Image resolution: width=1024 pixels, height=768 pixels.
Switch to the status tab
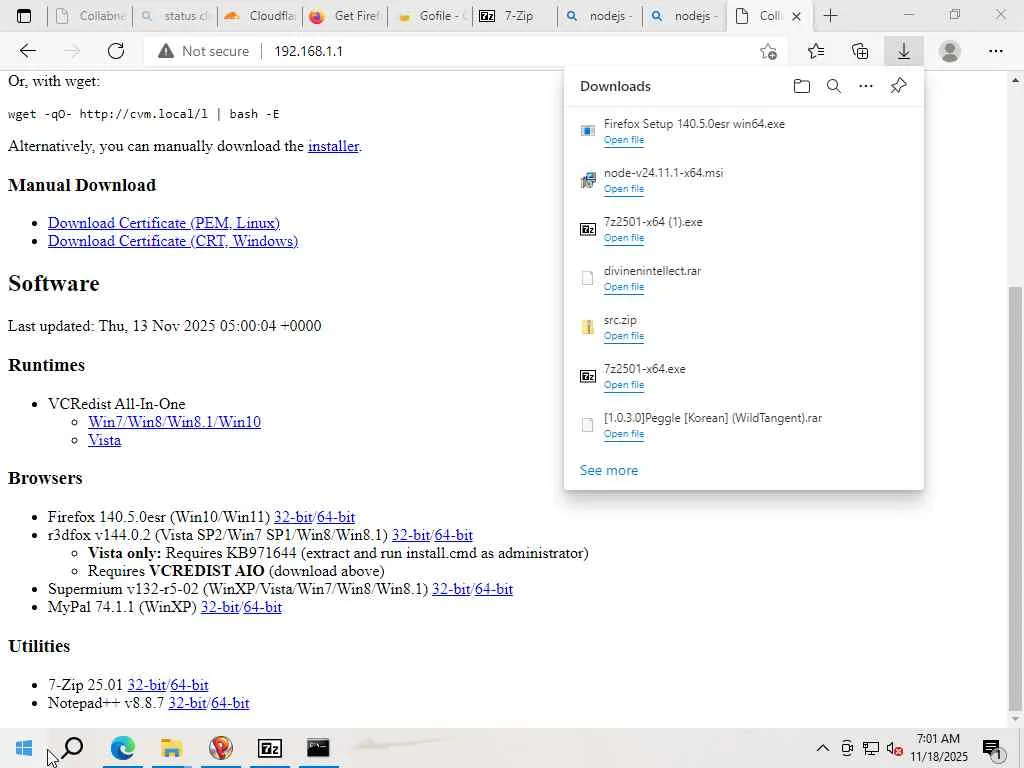pyautogui.click(x=175, y=16)
